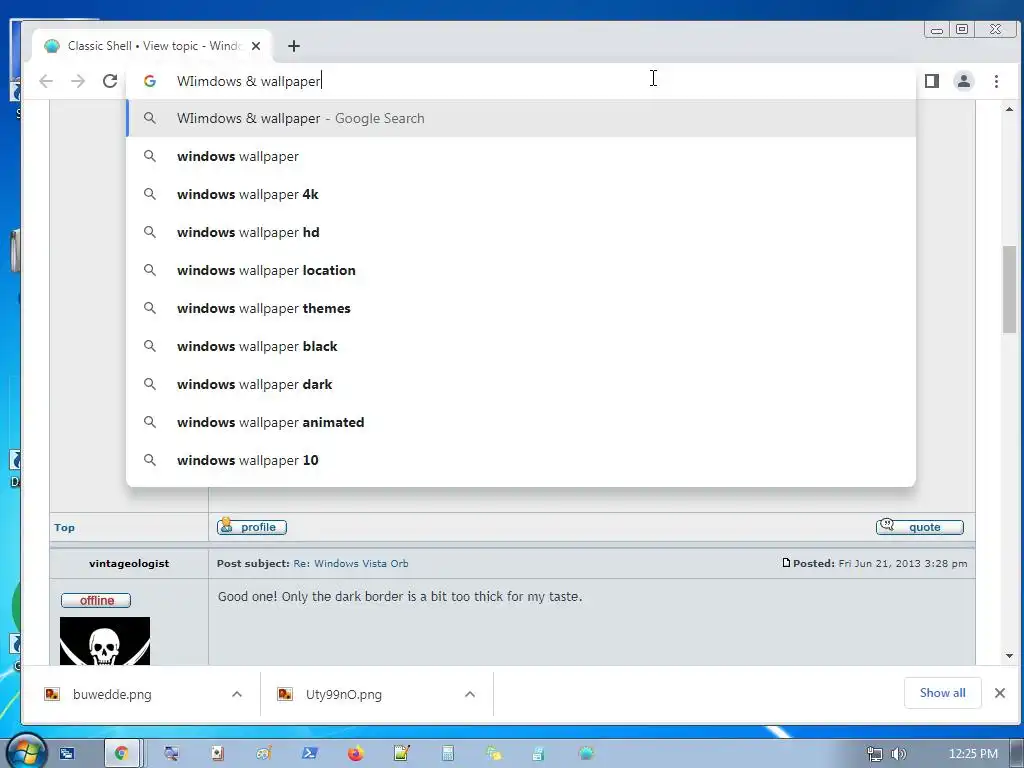Click the Top link
This screenshot has width=1024, height=768.
tap(64, 527)
